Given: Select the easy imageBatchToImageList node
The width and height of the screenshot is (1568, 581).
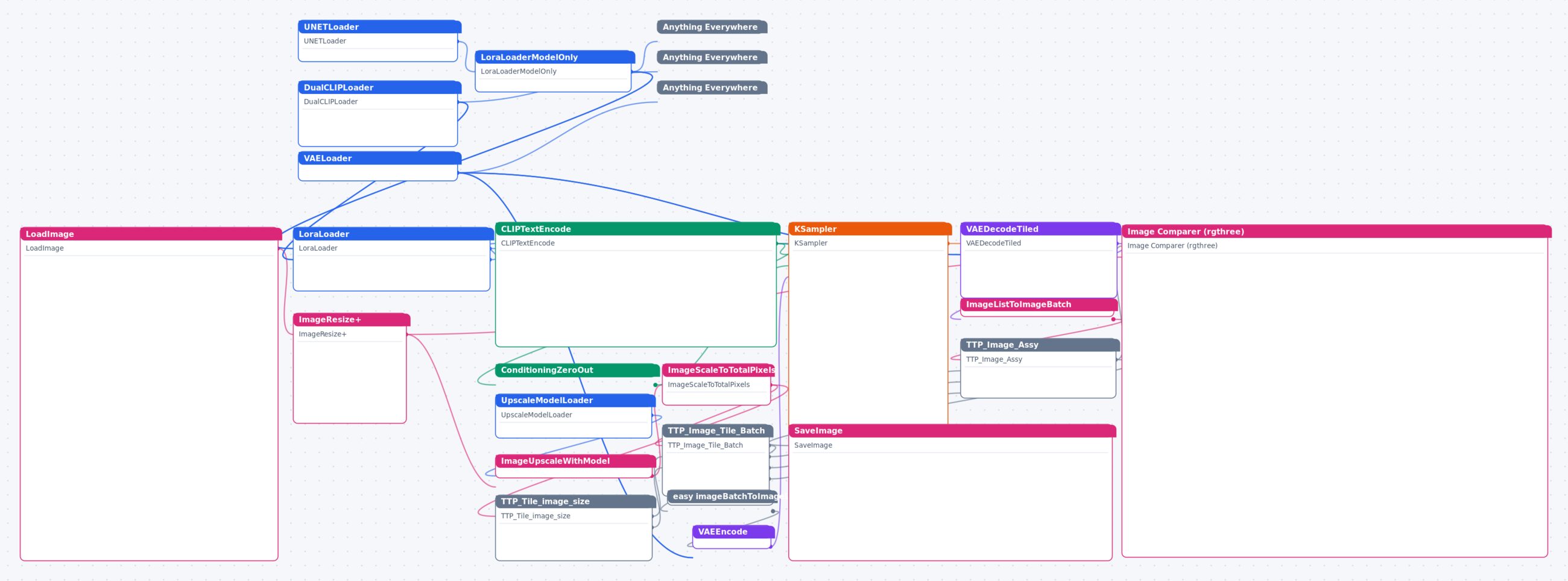Looking at the screenshot, I should pyautogui.click(x=722, y=497).
